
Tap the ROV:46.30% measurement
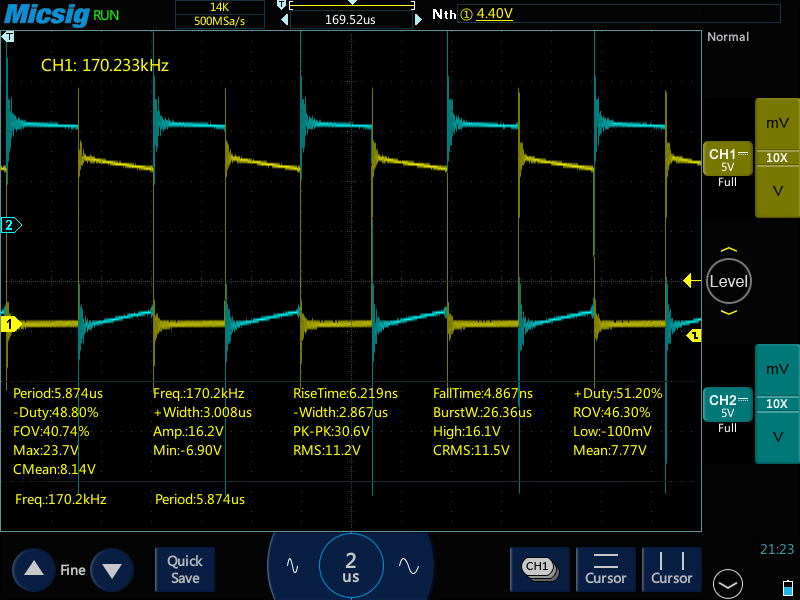click(x=611, y=412)
